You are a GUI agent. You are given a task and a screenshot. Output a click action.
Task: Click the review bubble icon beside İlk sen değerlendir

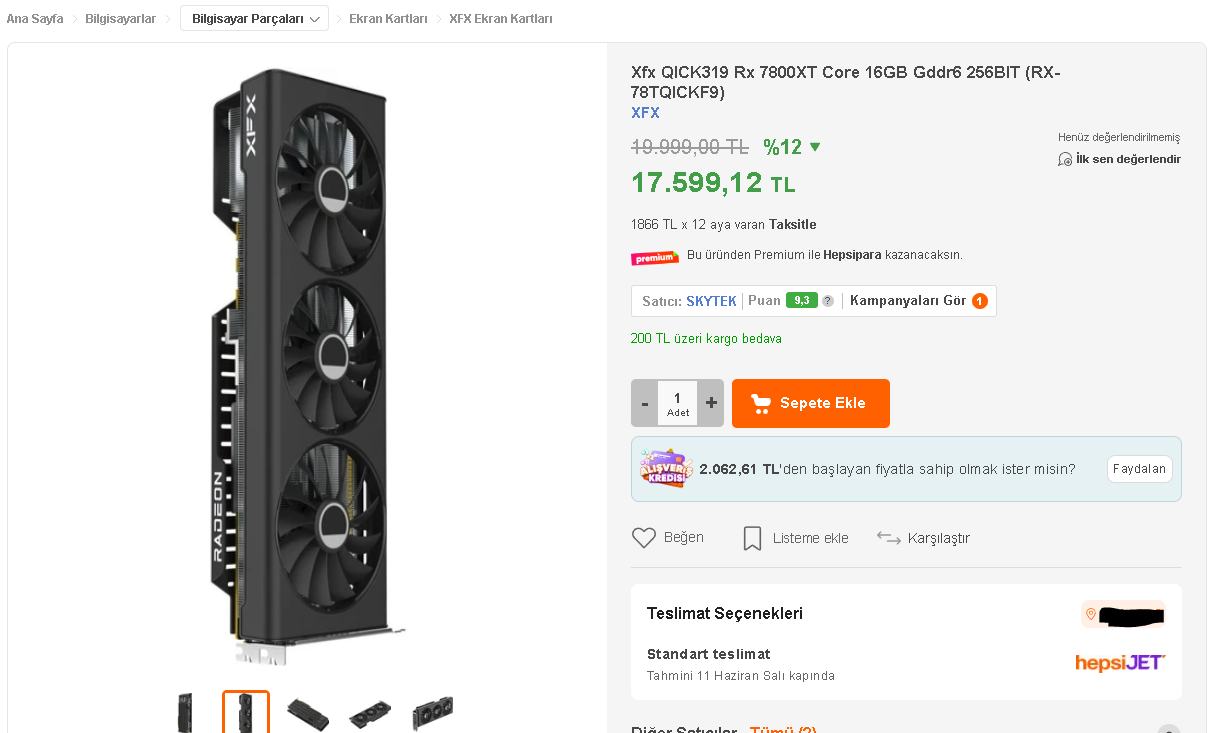(1065, 159)
